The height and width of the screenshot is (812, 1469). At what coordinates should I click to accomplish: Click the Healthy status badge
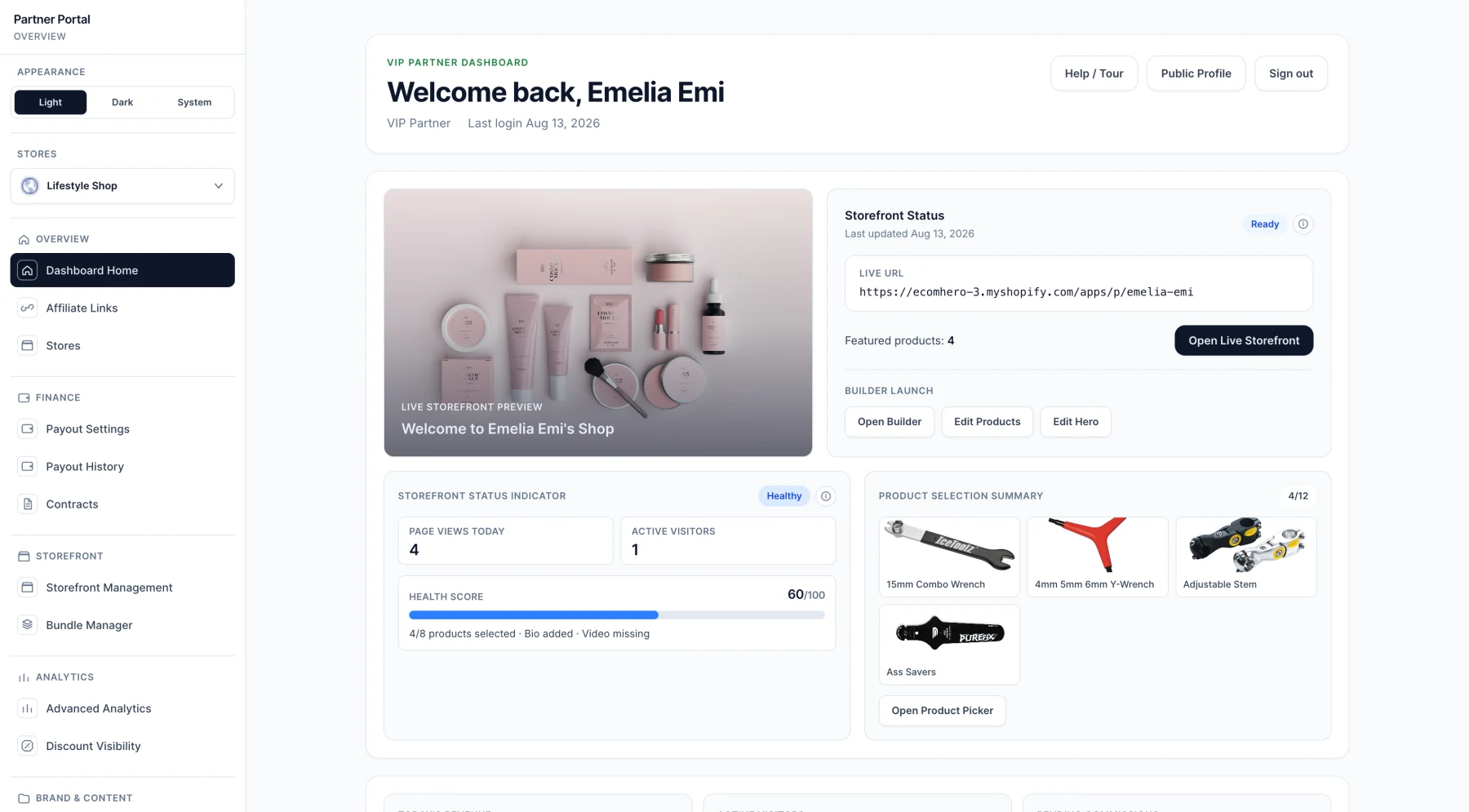click(784, 496)
